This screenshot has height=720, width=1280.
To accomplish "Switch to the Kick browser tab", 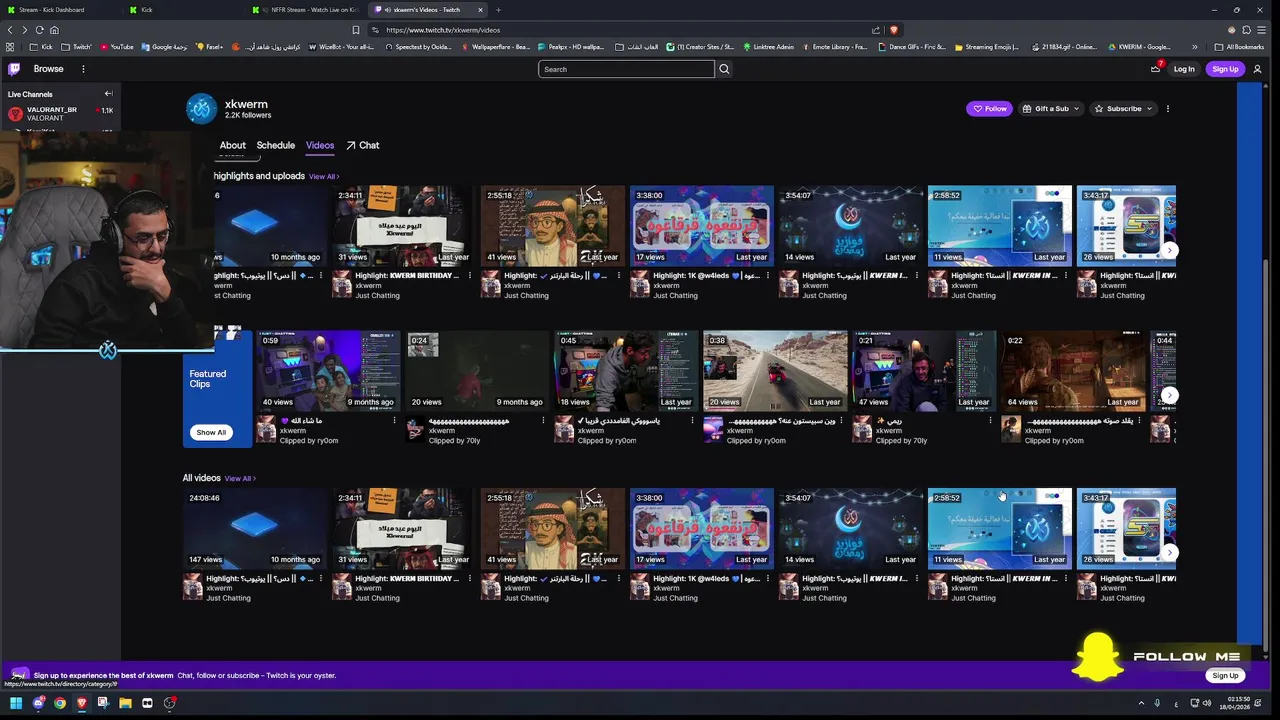I will point(183,10).
